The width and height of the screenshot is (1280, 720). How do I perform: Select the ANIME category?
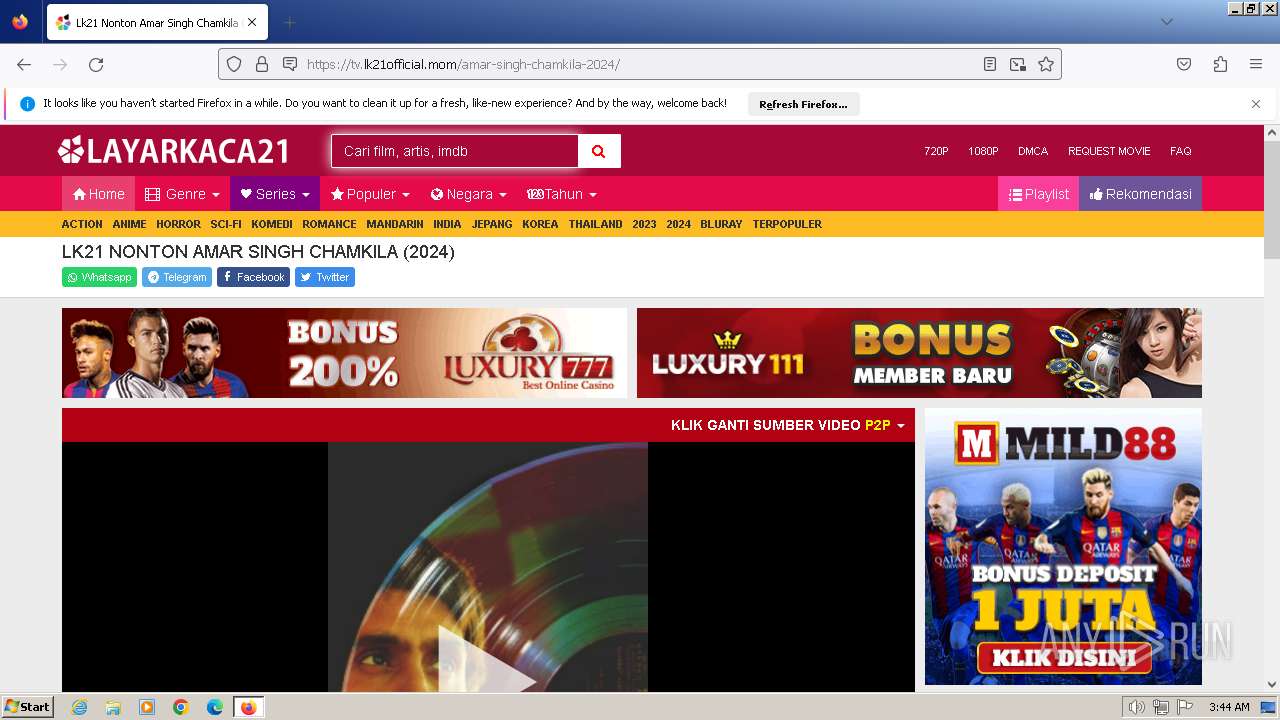[129, 224]
